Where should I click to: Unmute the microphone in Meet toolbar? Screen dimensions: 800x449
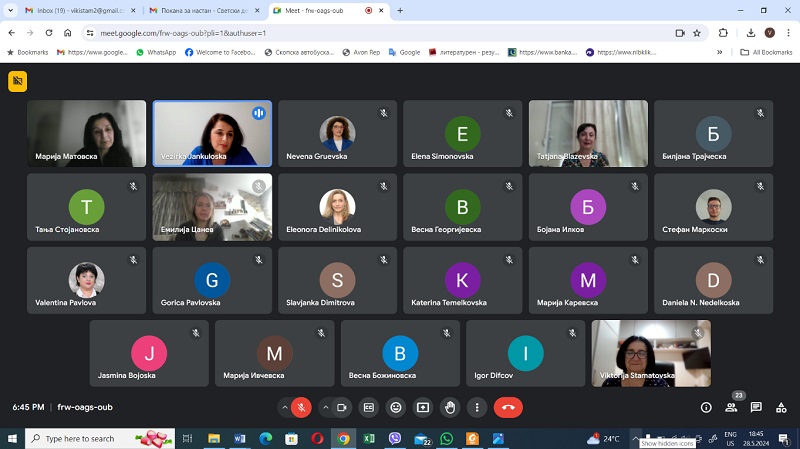(x=300, y=407)
